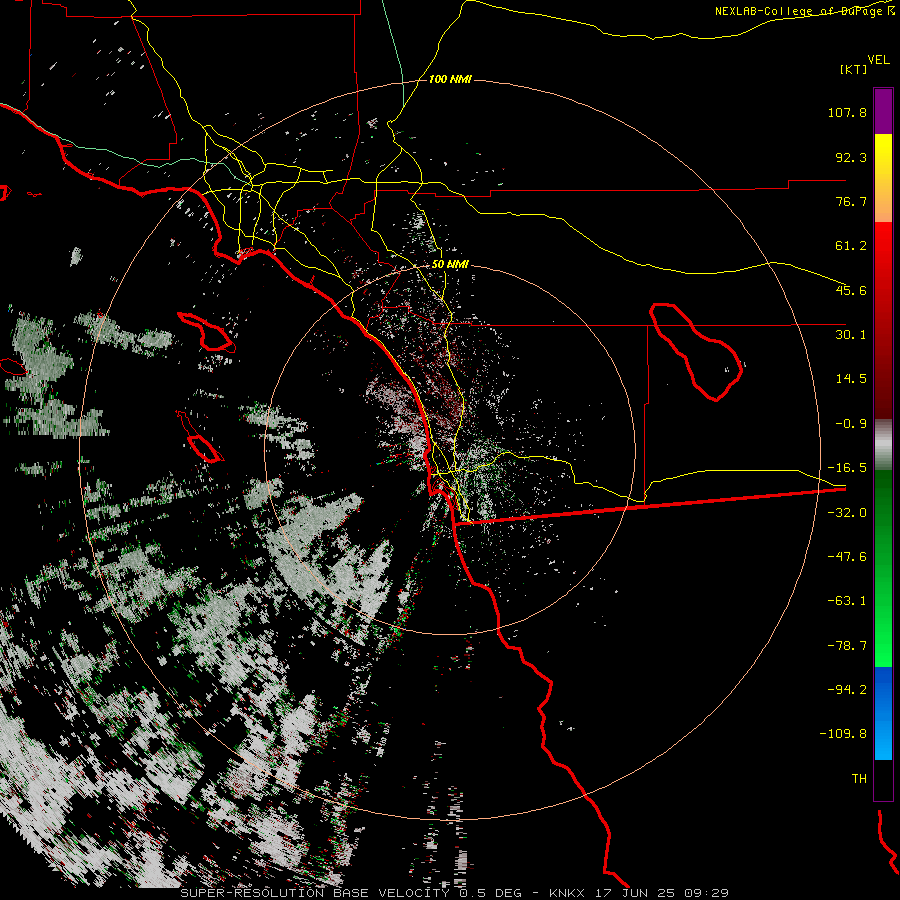Select the 107.8 legend value

(847, 112)
